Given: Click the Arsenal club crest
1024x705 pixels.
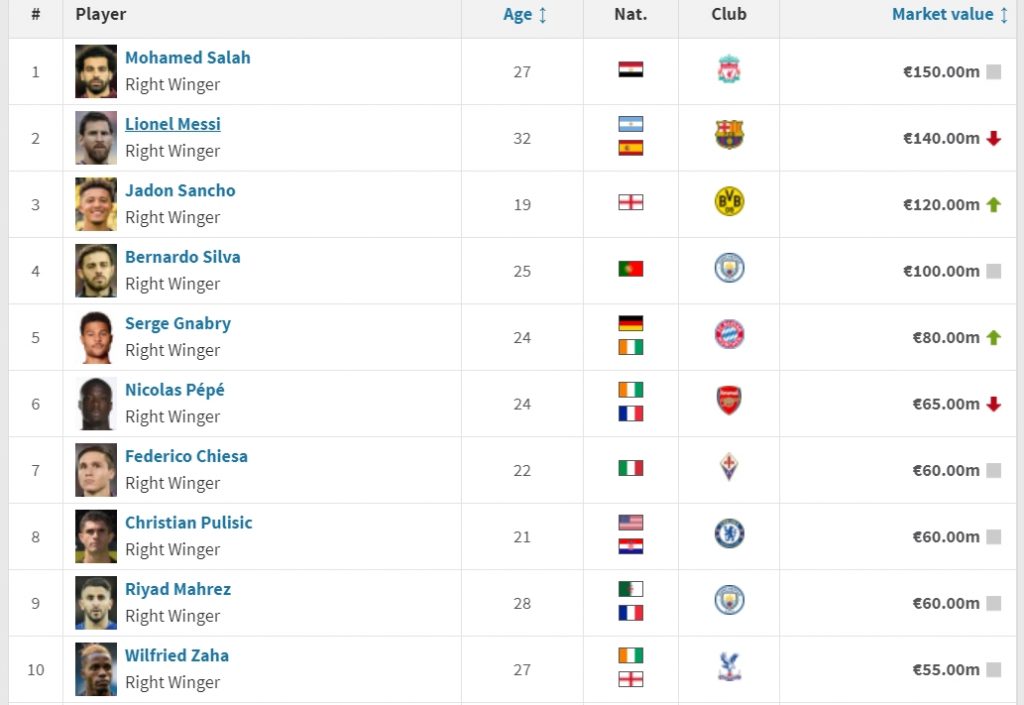Looking at the screenshot, I should click(x=729, y=402).
